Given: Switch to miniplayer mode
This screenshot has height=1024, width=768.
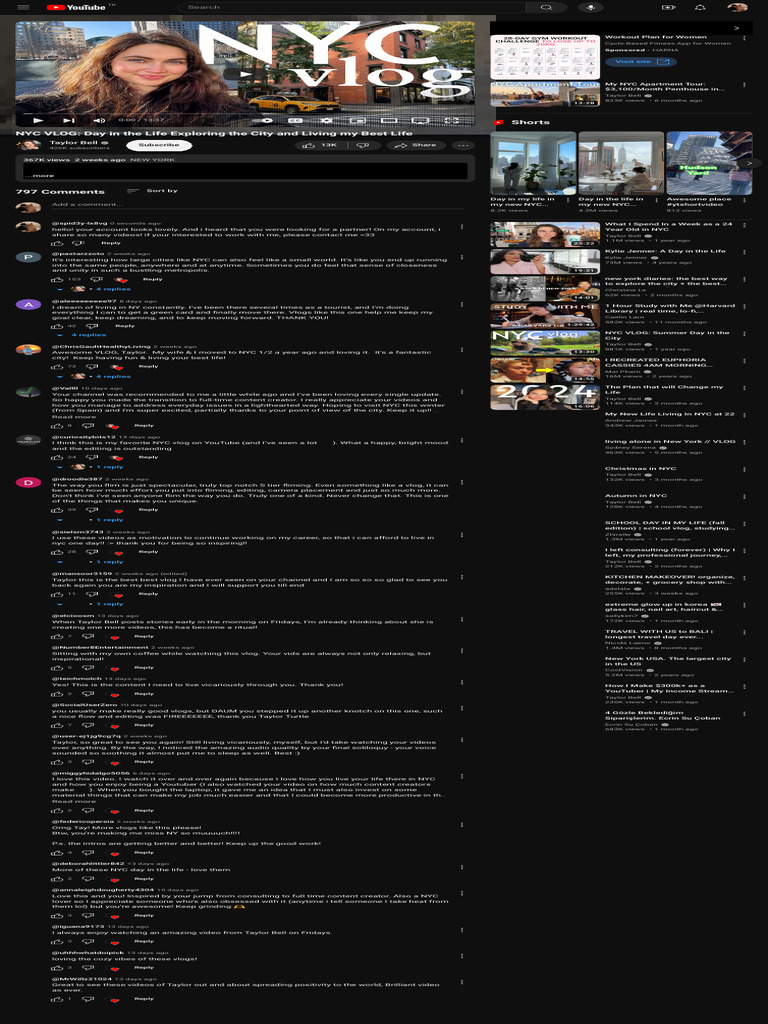Looking at the screenshot, I should tap(357, 120).
